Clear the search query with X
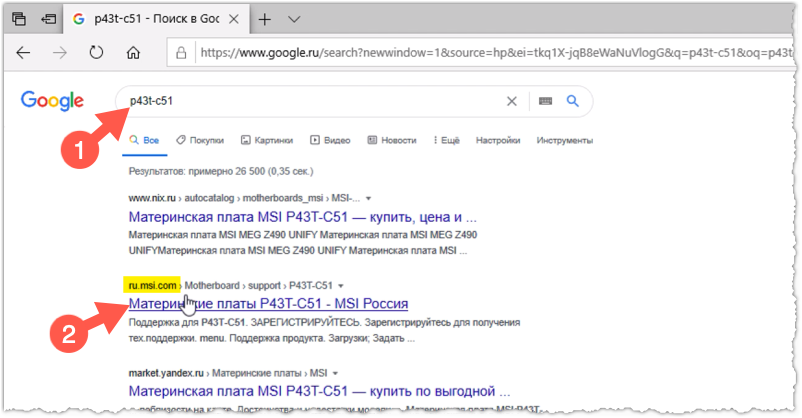Image resolution: width=802 pixels, height=418 pixels. click(511, 101)
